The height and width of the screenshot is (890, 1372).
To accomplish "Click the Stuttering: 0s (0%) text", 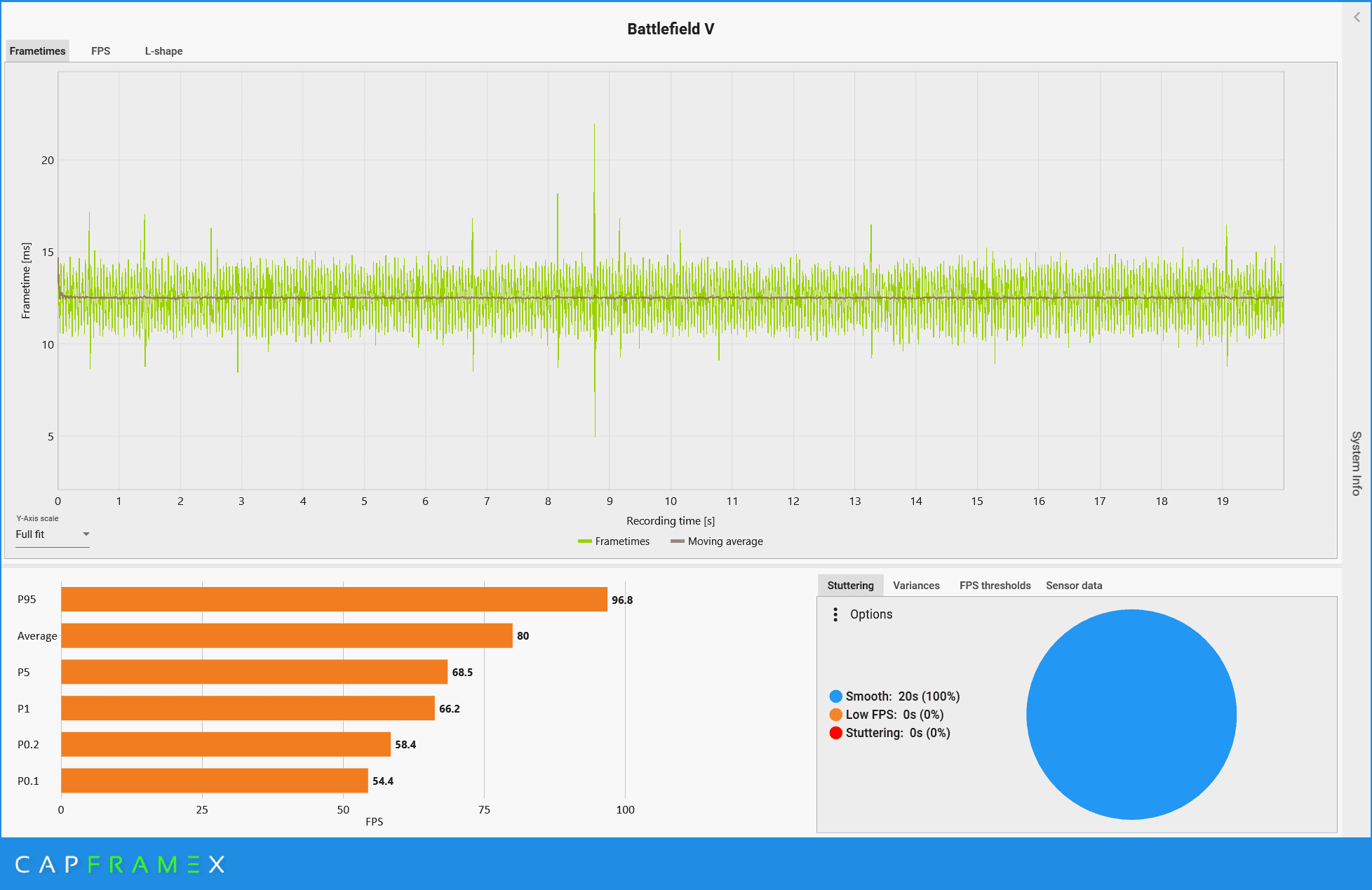I will click(x=898, y=733).
